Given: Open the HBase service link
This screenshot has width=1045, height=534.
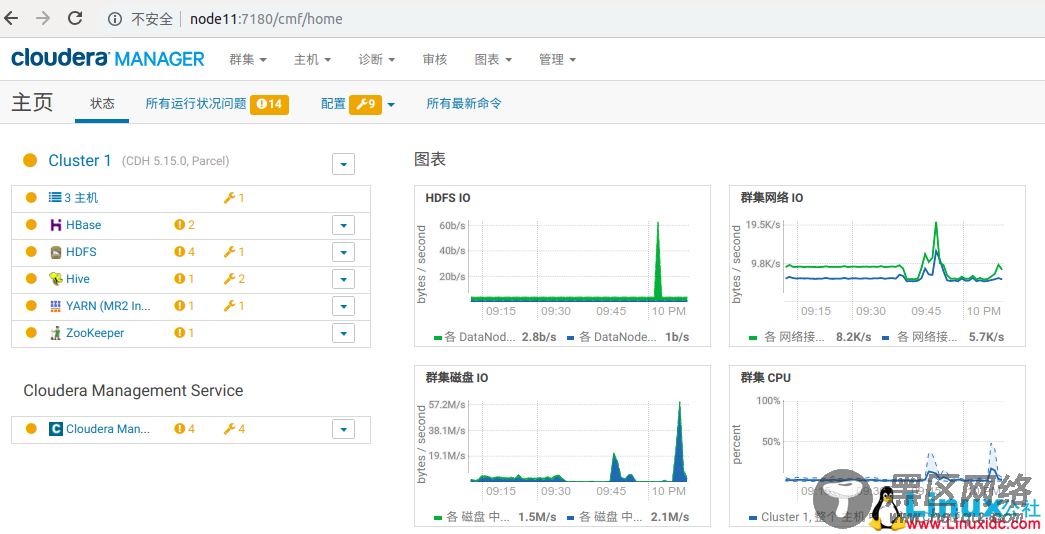Looking at the screenshot, I should (x=83, y=225).
